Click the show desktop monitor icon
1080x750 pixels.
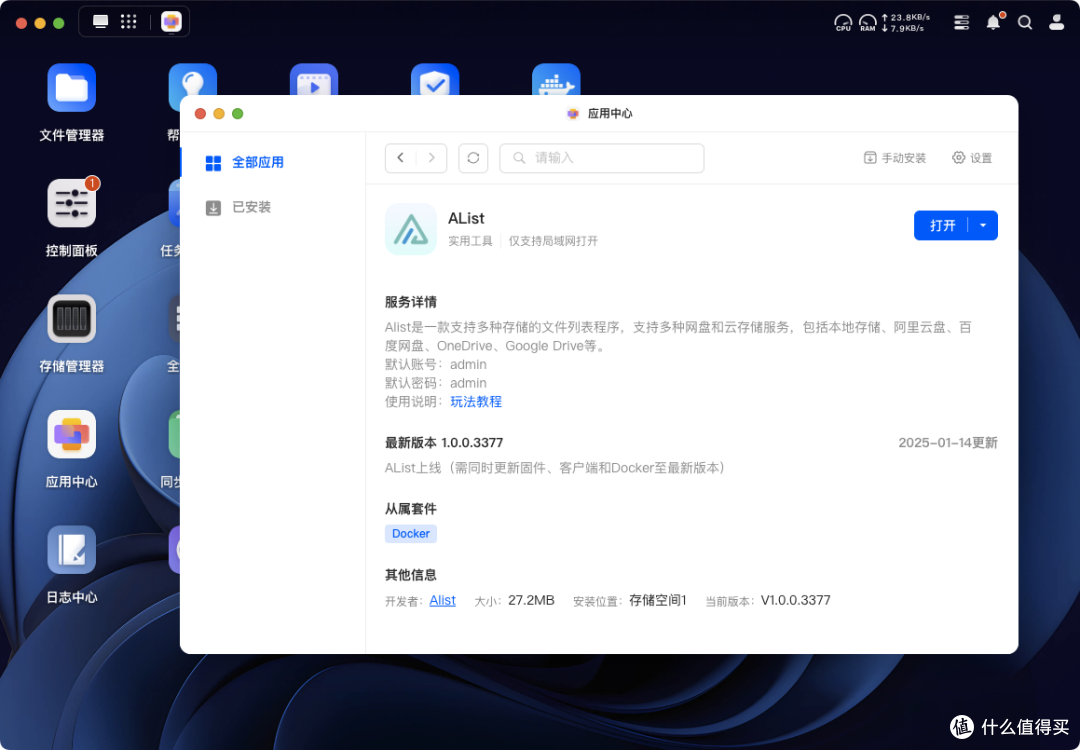pos(101,22)
